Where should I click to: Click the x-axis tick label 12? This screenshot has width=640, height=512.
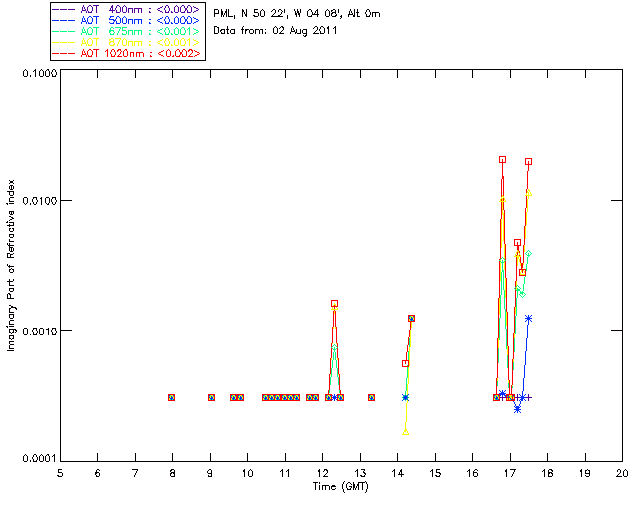[x=322, y=473]
